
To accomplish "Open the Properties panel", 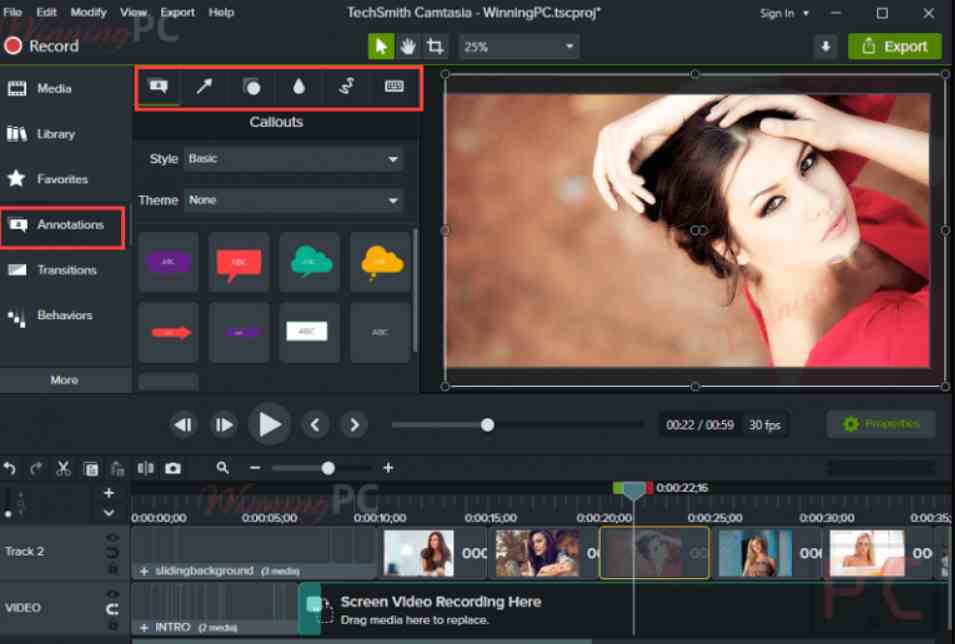I will coord(881,424).
